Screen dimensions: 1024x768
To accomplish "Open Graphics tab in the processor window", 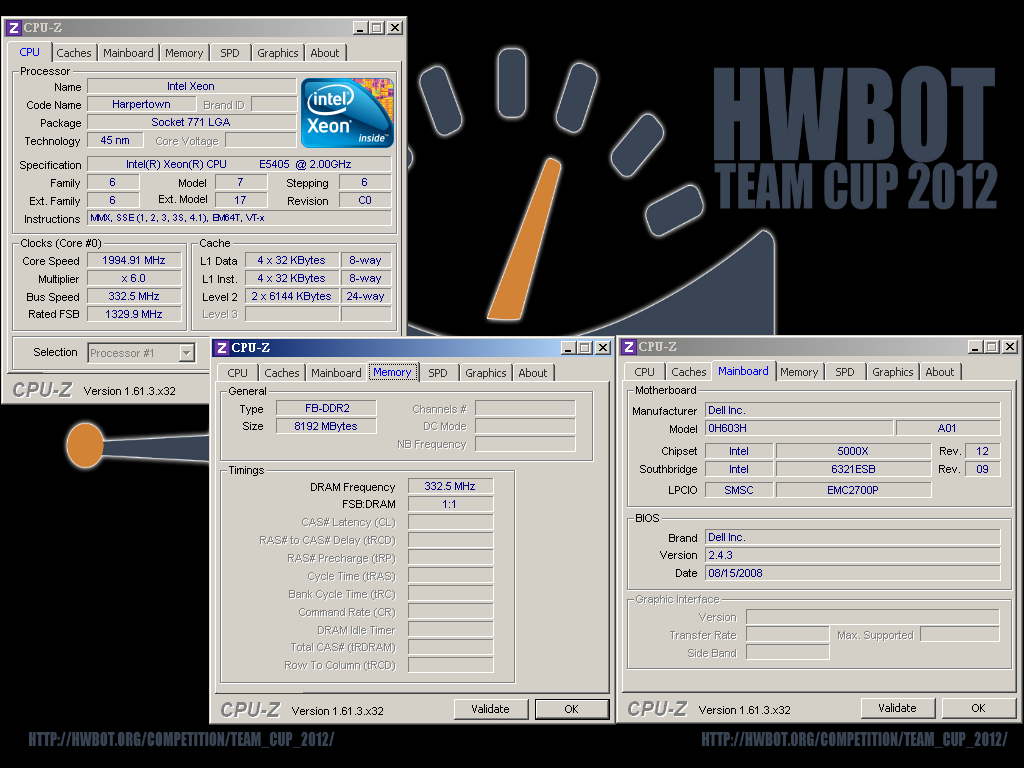I will tap(278, 53).
